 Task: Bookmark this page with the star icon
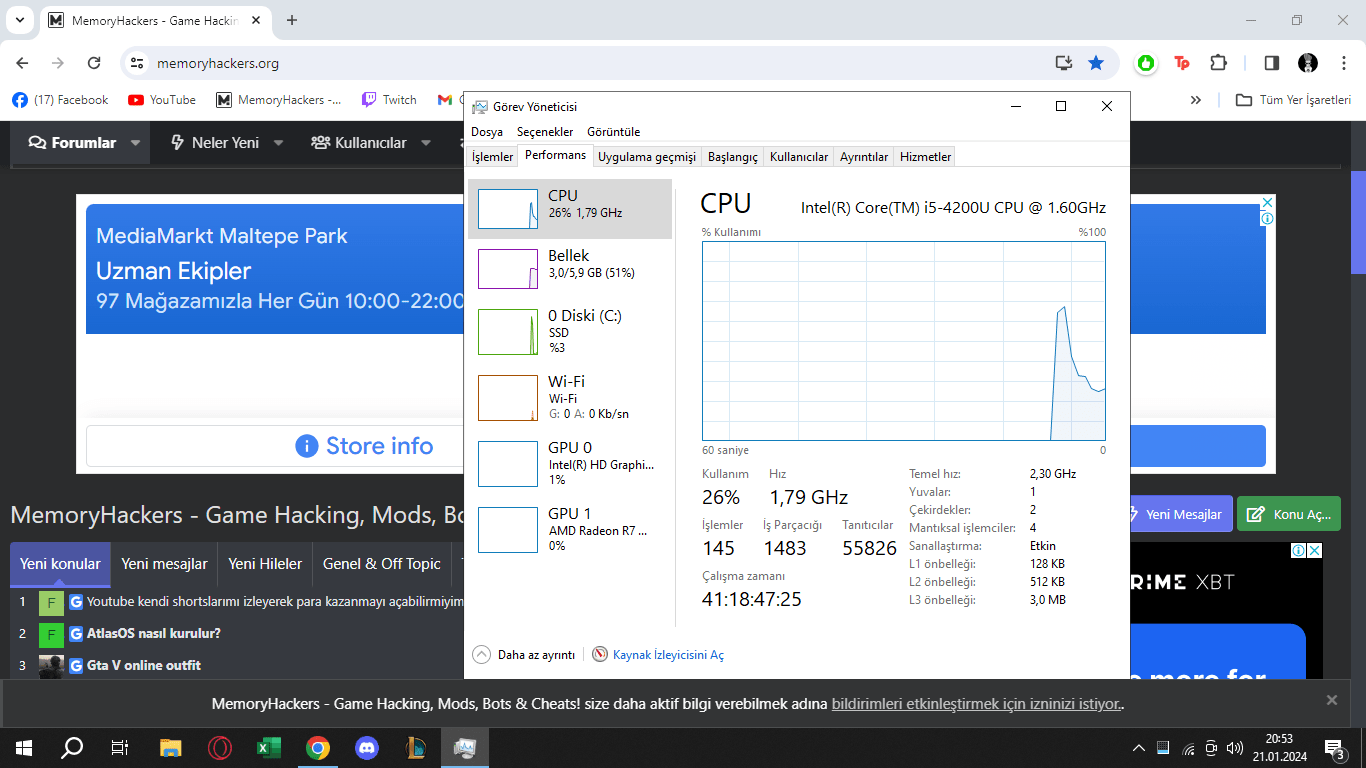point(1096,63)
